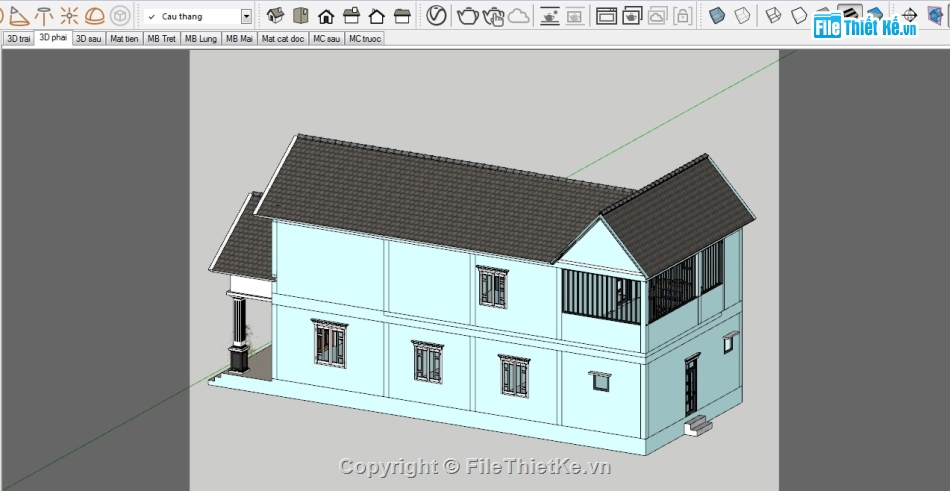This screenshot has height=491, width=950.
Task: Click the side door above the steps
Action: (x=691, y=386)
